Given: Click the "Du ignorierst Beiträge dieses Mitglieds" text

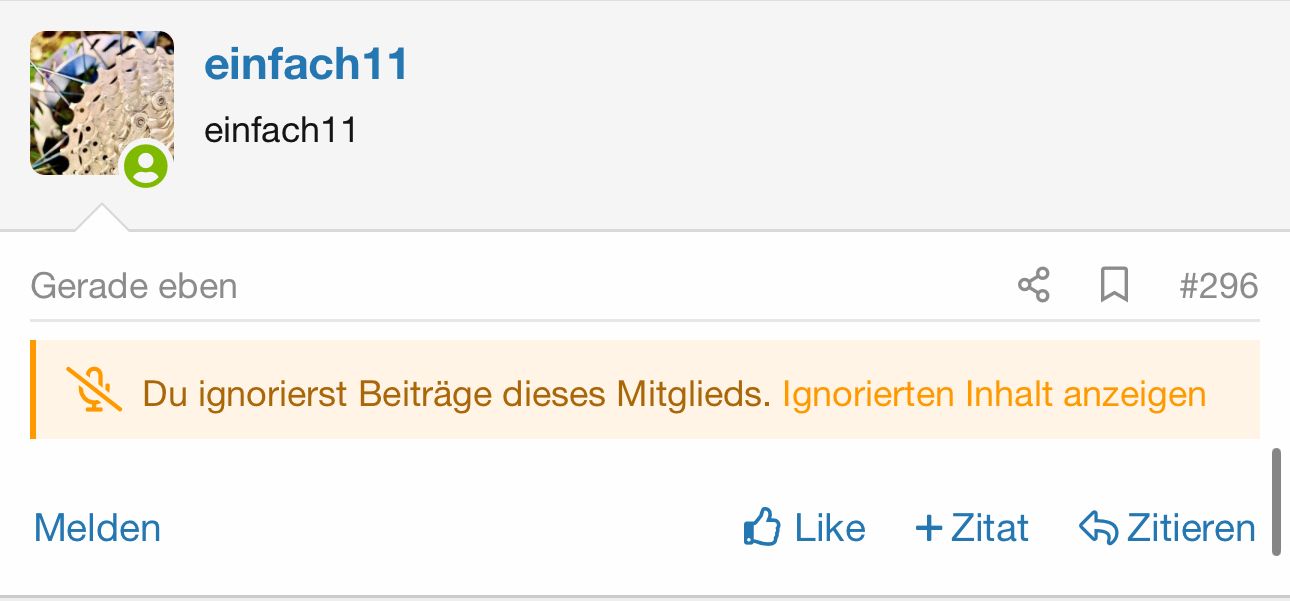Looking at the screenshot, I should [457, 394].
